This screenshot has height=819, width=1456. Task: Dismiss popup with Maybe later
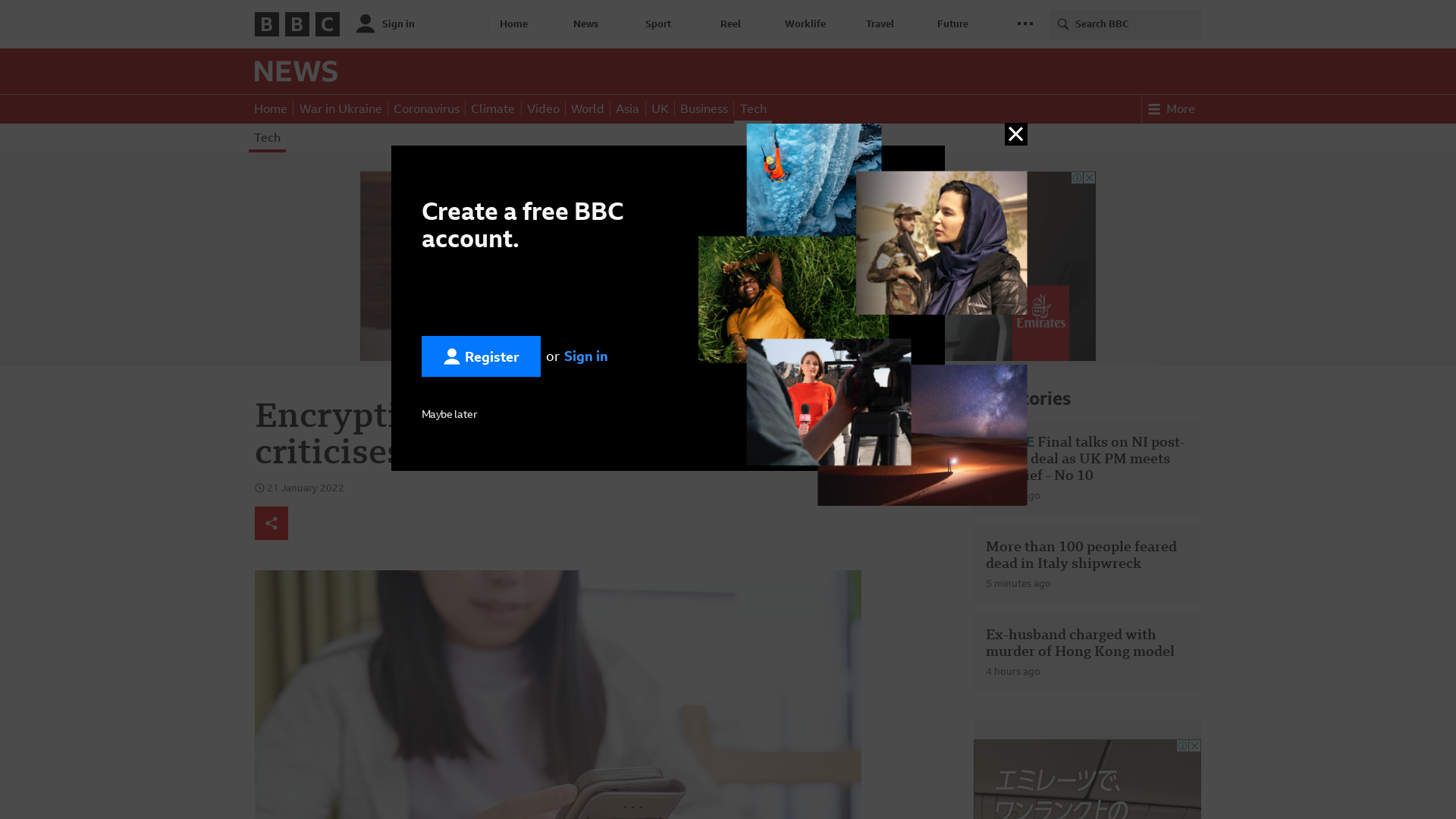click(x=449, y=414)
